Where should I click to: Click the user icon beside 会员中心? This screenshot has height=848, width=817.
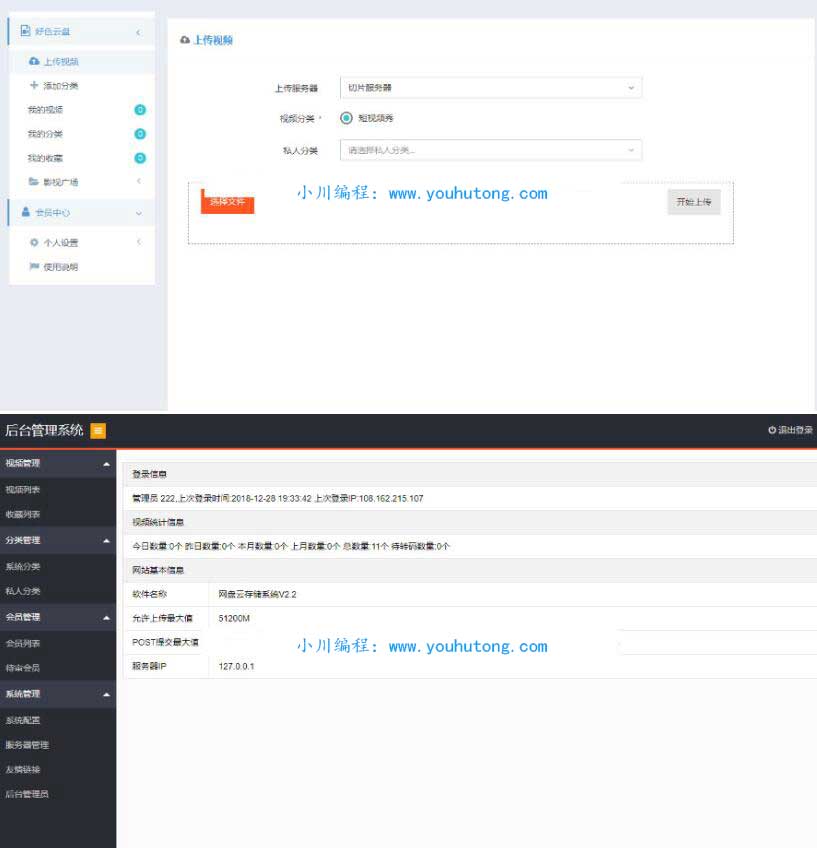pyautogui.click(x=25, y=212)
